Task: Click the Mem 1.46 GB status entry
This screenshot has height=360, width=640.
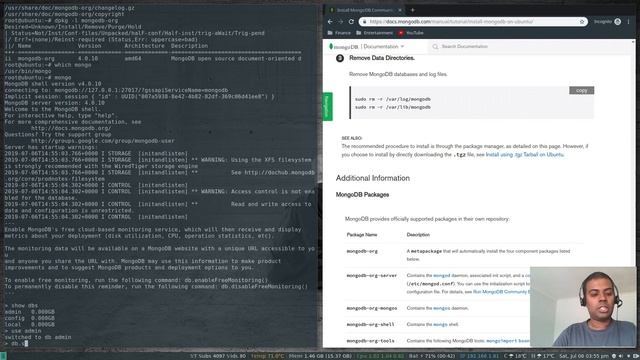Action: click(x=320, y=356)
